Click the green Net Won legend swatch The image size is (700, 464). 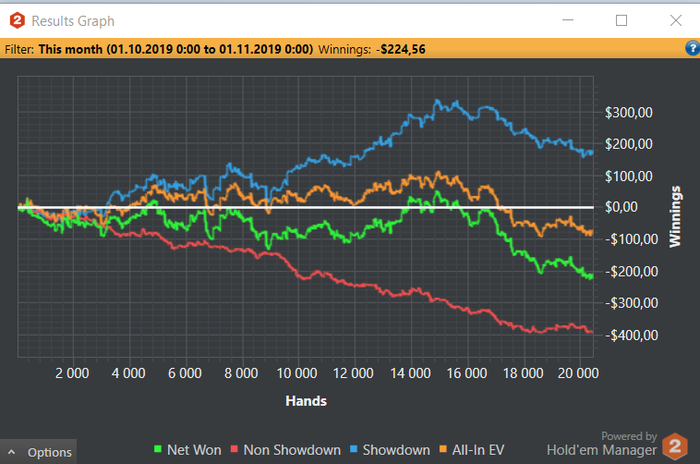(158, 449)
